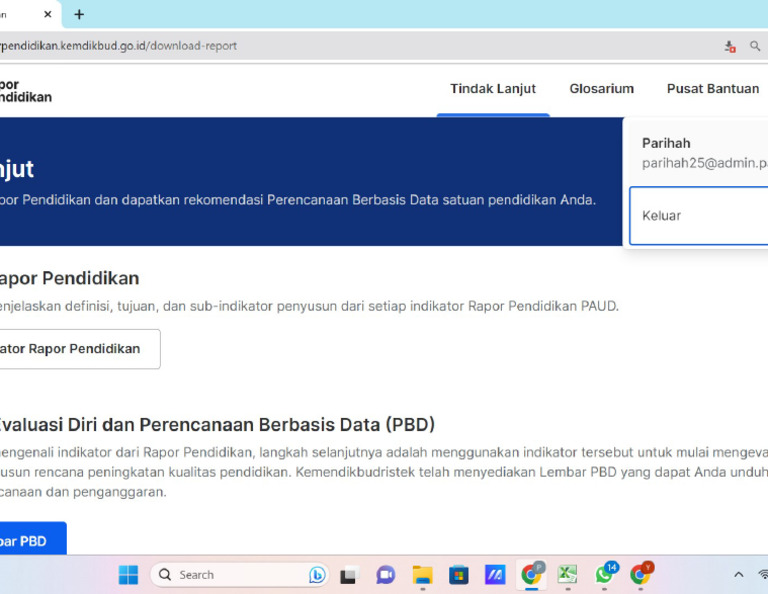Screen dimensions: 768x594
Task: Open WhatsApp with 14 notifications
Action: click(605, 573)
